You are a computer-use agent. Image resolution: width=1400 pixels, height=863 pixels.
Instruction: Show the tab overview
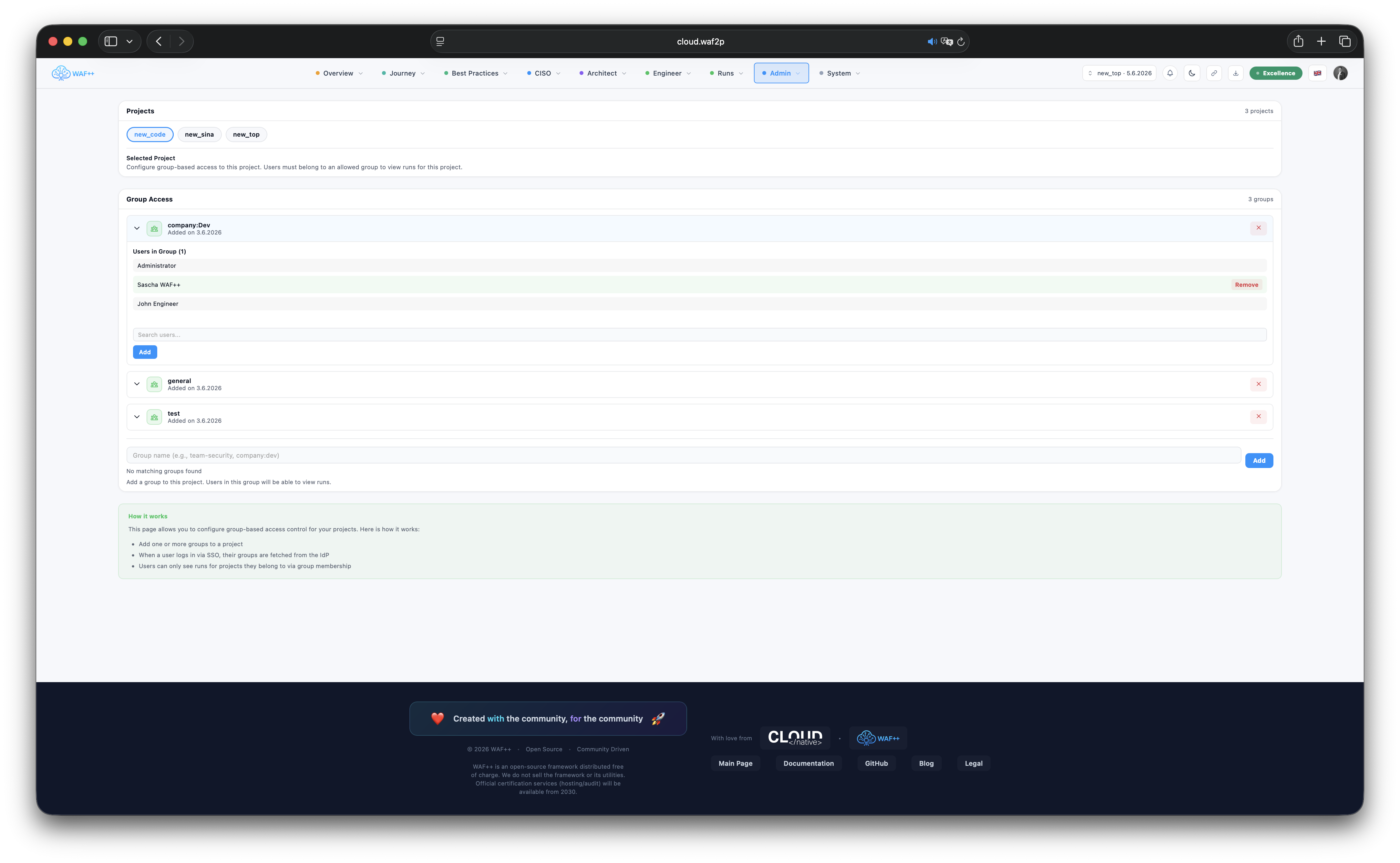(1345, 41)
